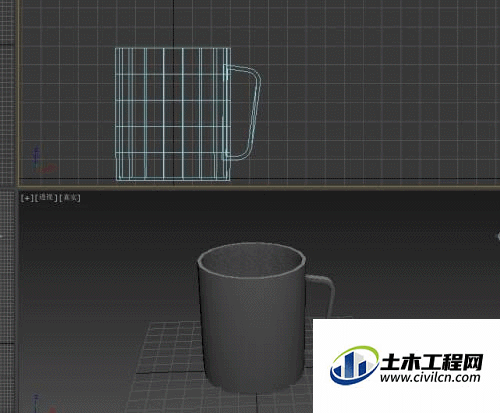Open the www.civilcn.com watermark link
The width and height of the screenshot is (500, 413).
click(x=430, y=378)
